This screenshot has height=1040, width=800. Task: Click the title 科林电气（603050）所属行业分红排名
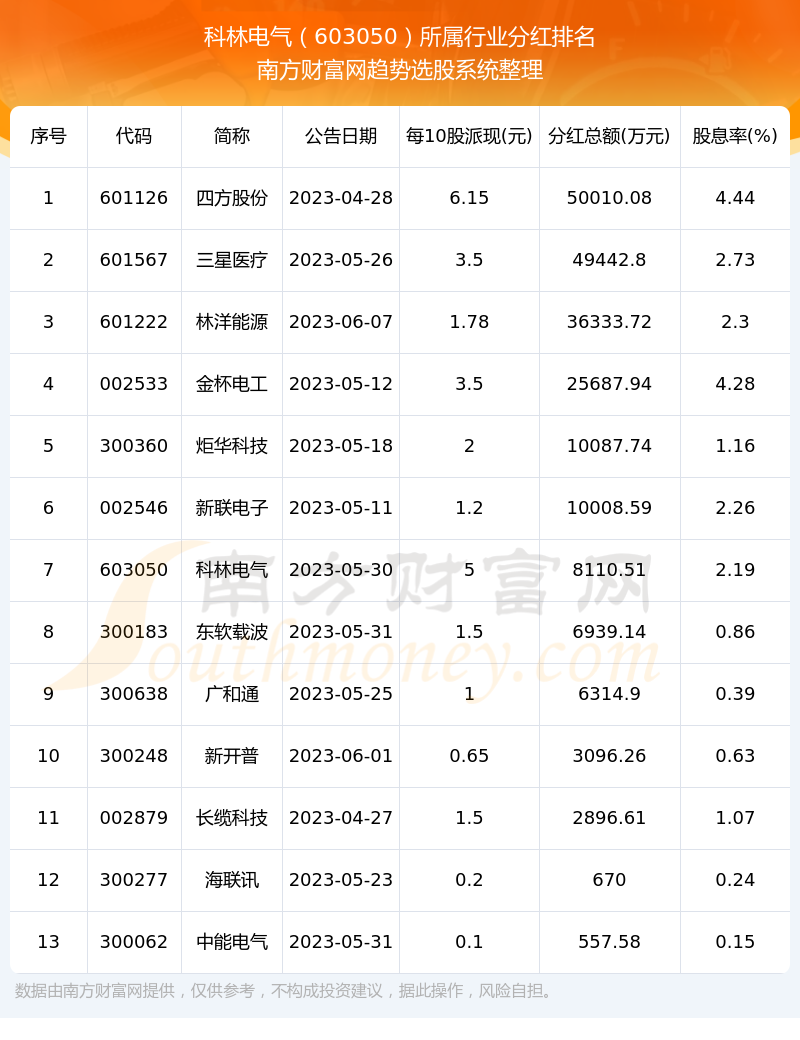tap(400, 37)
